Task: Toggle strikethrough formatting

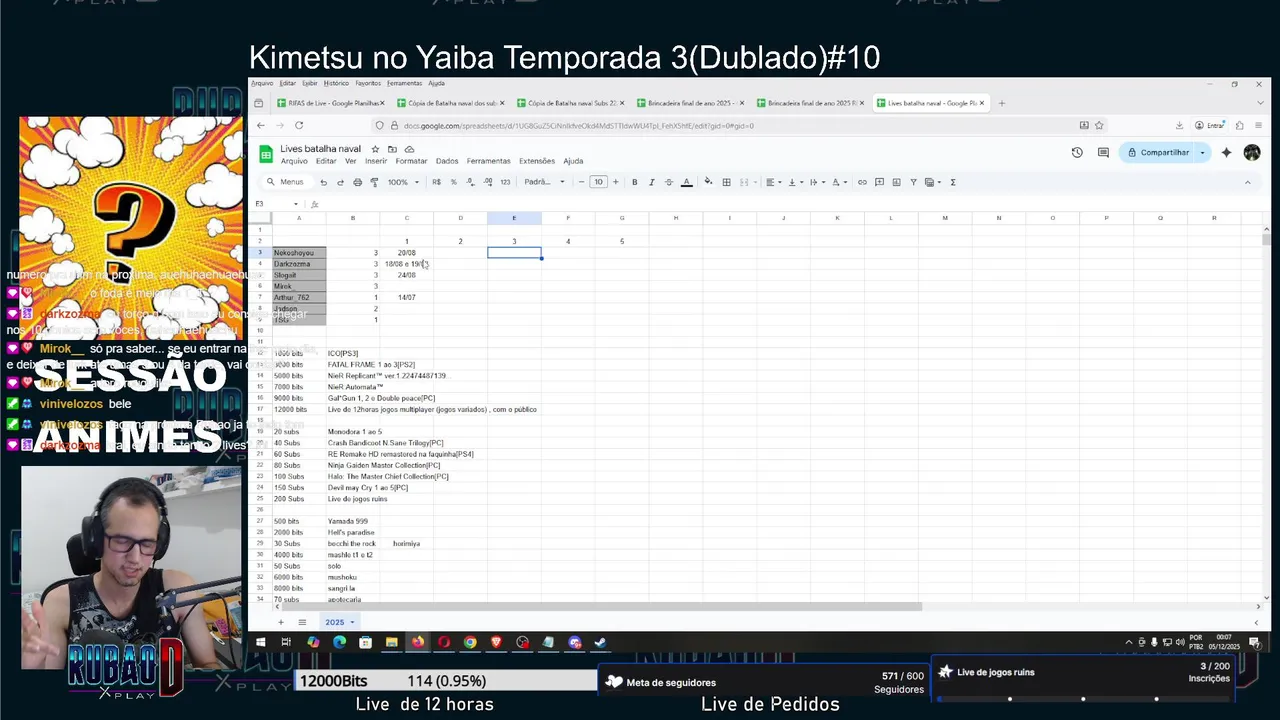Action: pos(668,182)
